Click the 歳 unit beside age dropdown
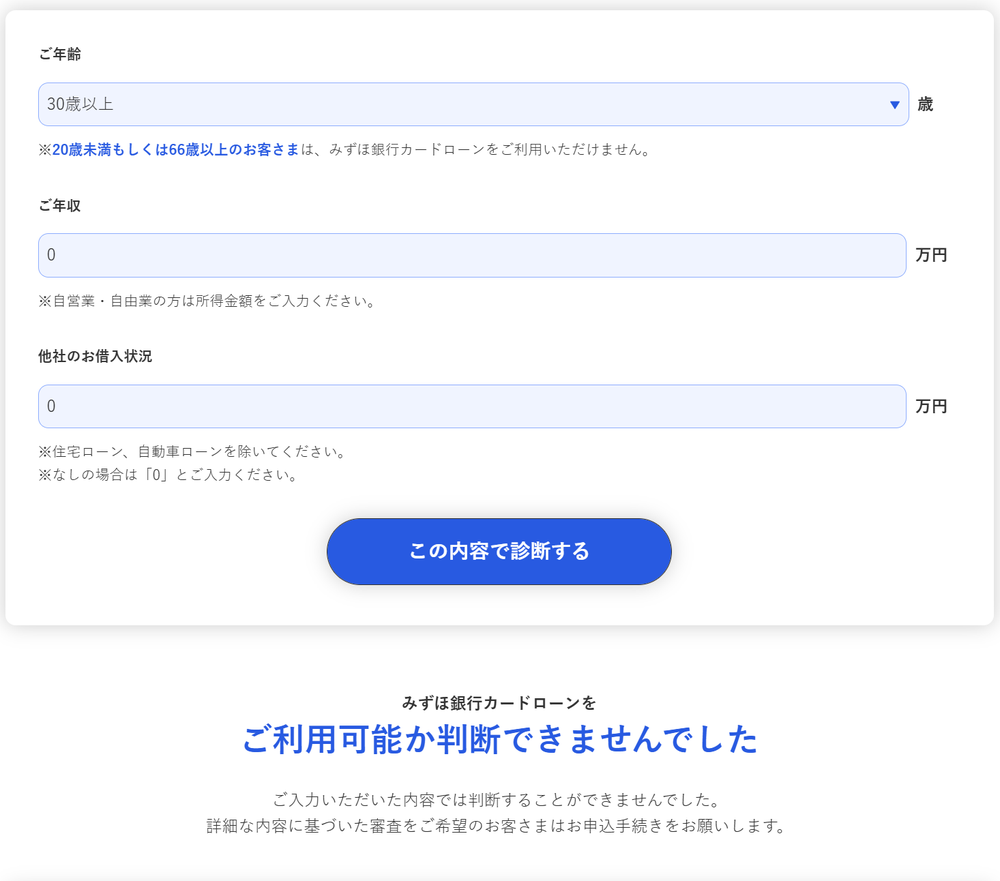The image size is (1000, 881). coord(925,104)
